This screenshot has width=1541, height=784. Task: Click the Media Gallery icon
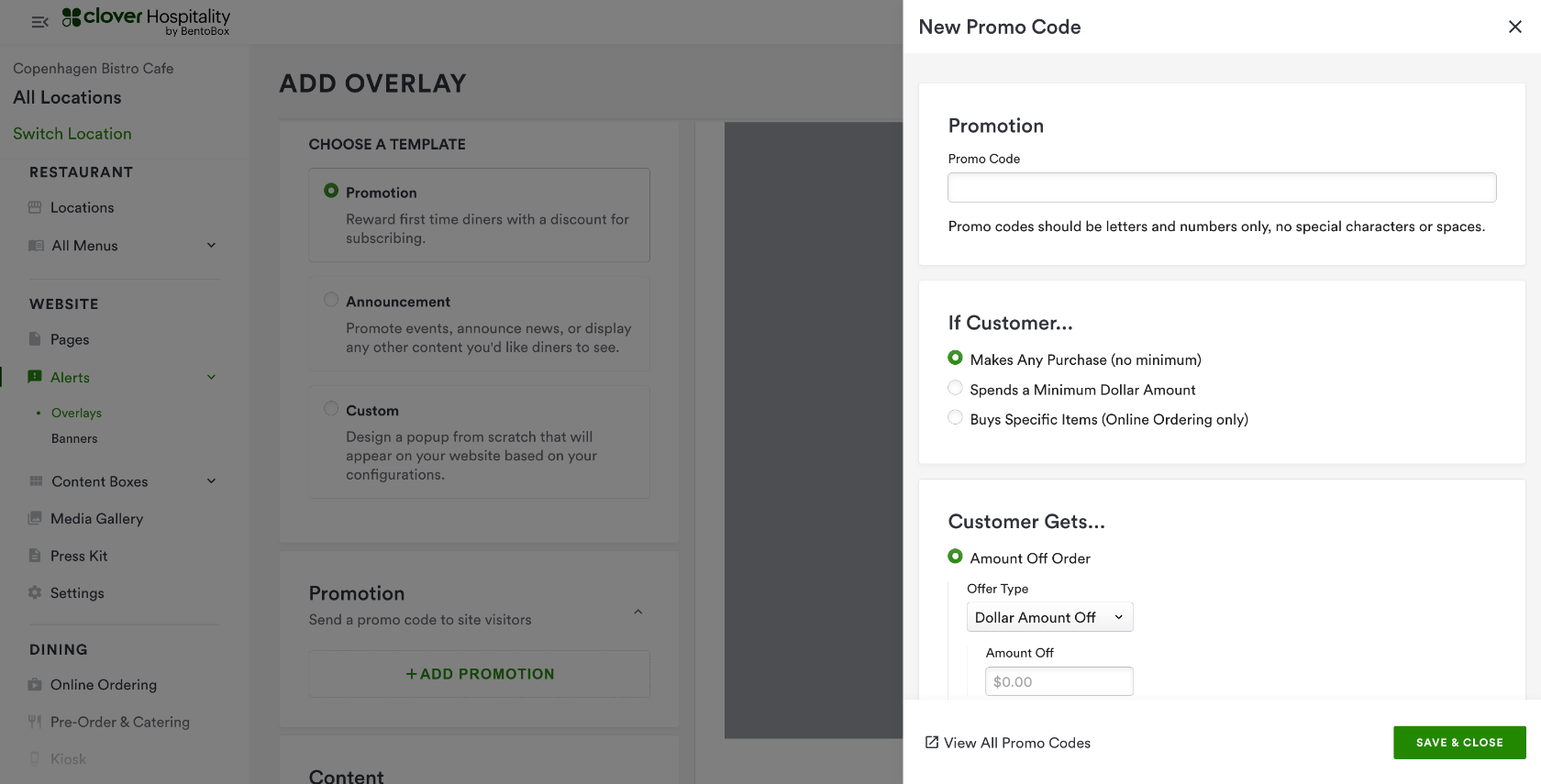point(35,518)
